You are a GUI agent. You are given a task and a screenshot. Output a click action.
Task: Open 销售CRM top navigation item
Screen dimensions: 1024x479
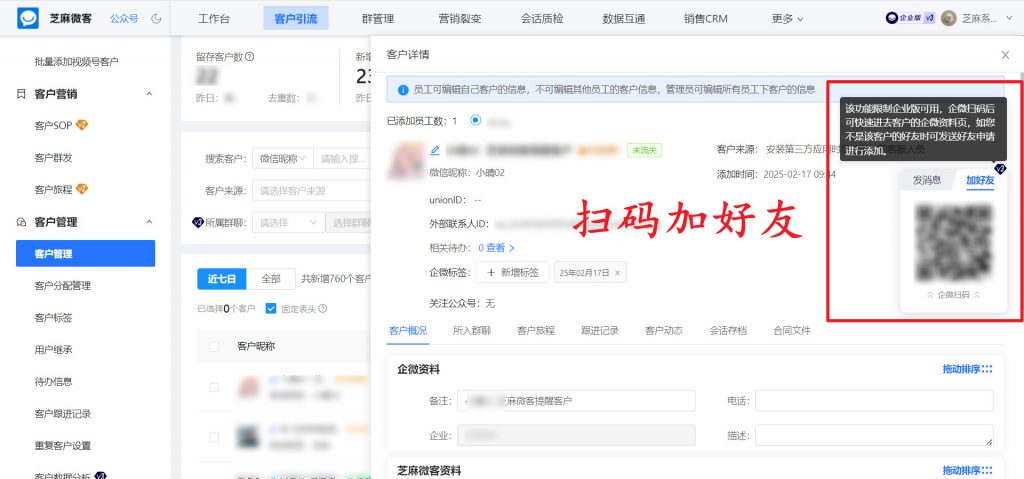(x=705, y=19)
